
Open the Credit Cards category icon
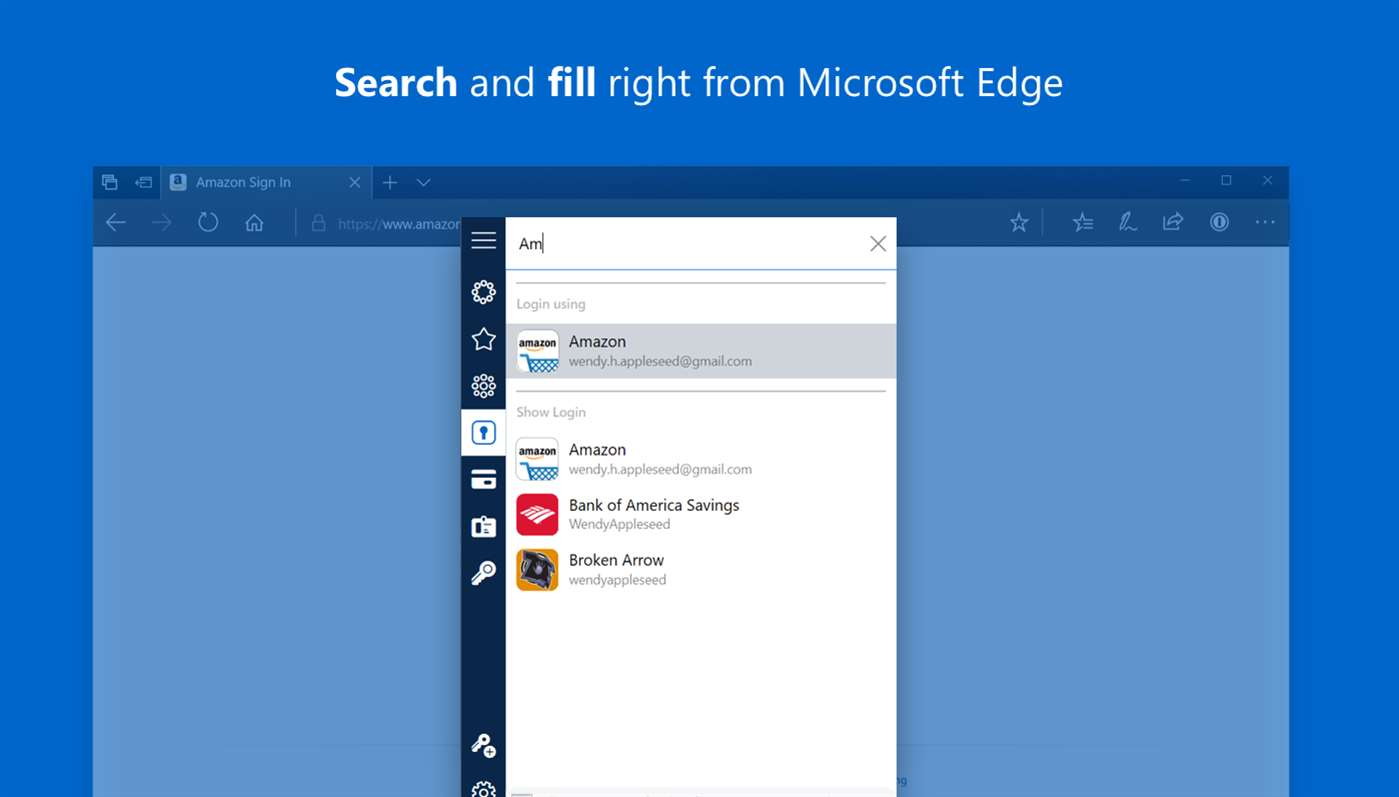pos(484,480)
